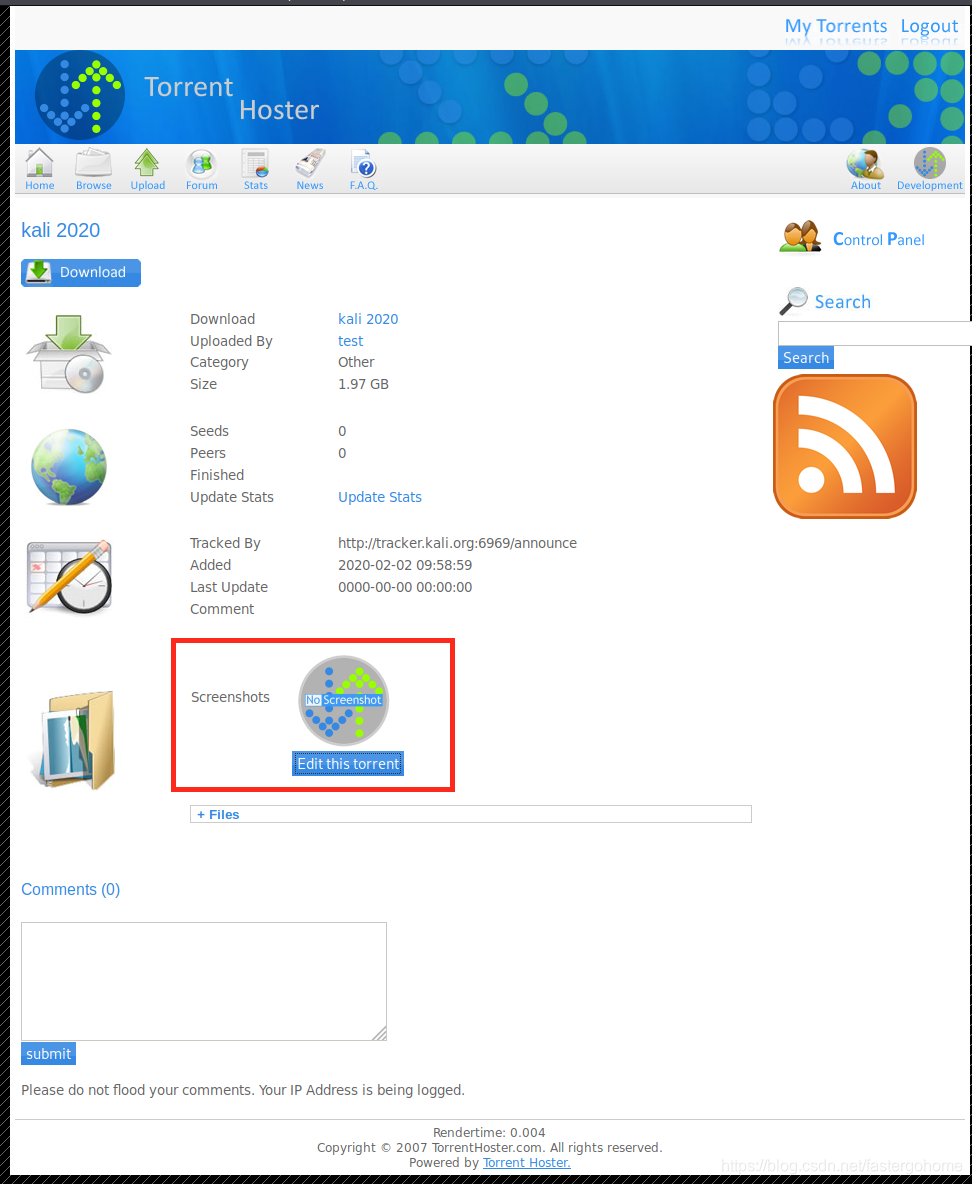Open the kali 2020 download link
972x1184 pixels.
[368, 319]
